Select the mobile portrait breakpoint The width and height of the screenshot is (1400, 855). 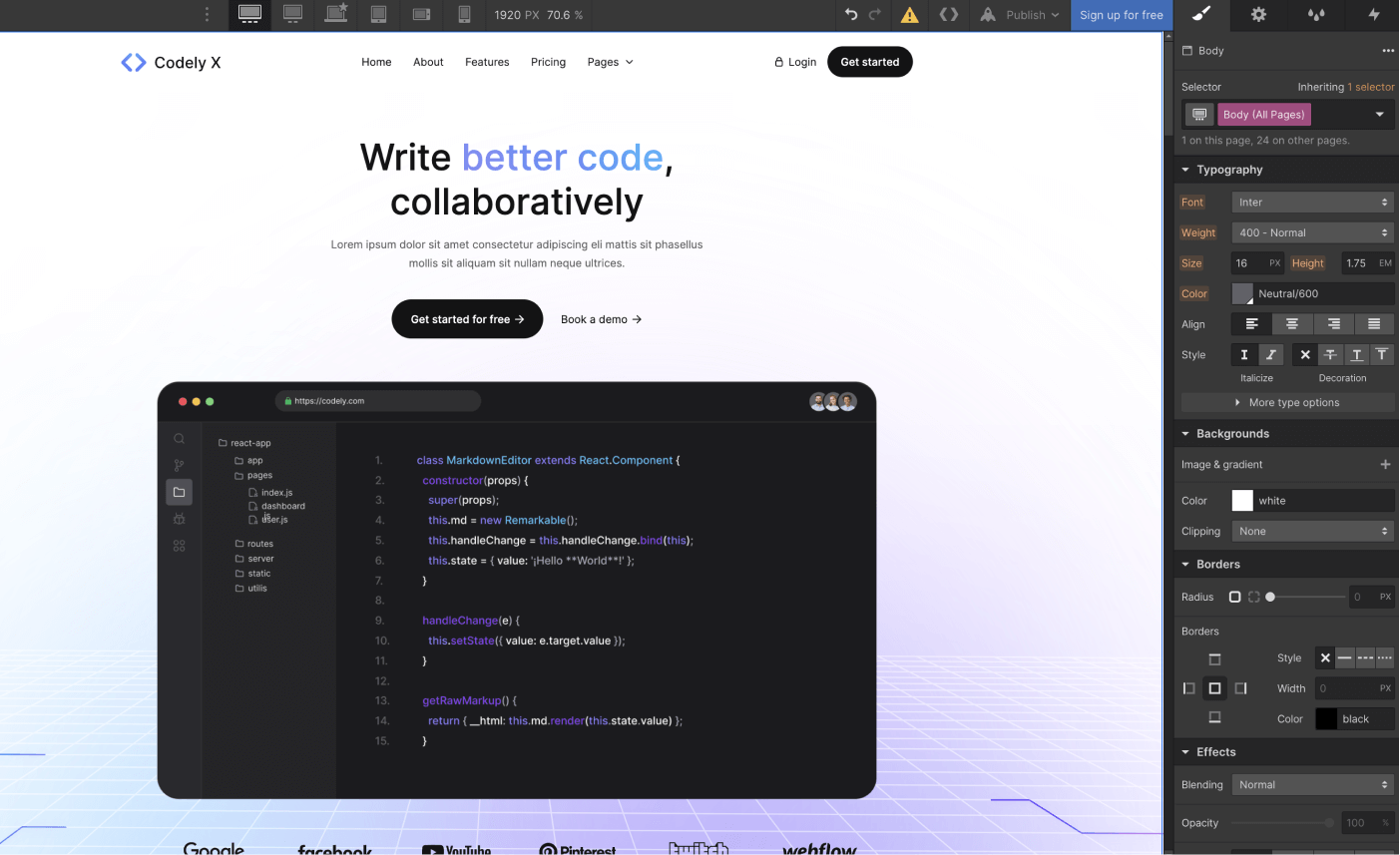463,15
